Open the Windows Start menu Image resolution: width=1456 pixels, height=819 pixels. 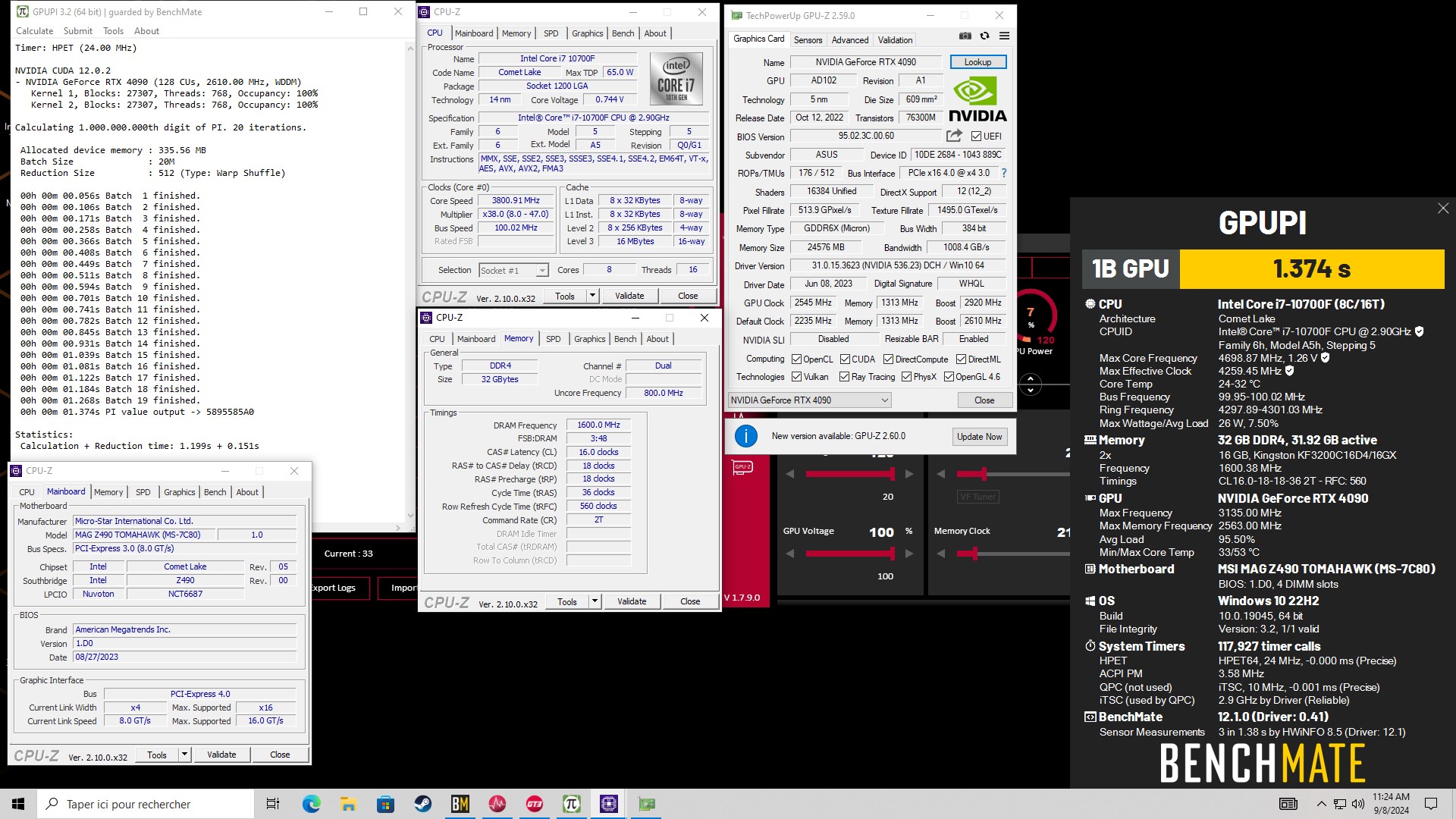pos(18,804)
